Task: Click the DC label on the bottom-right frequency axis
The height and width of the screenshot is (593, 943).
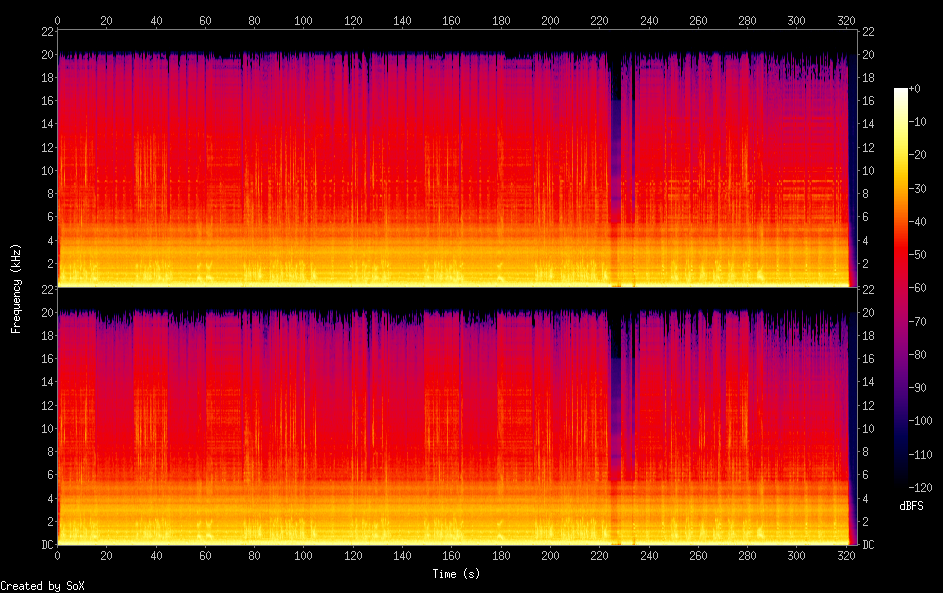Action: pyautogui.click(x=868, y=545)
